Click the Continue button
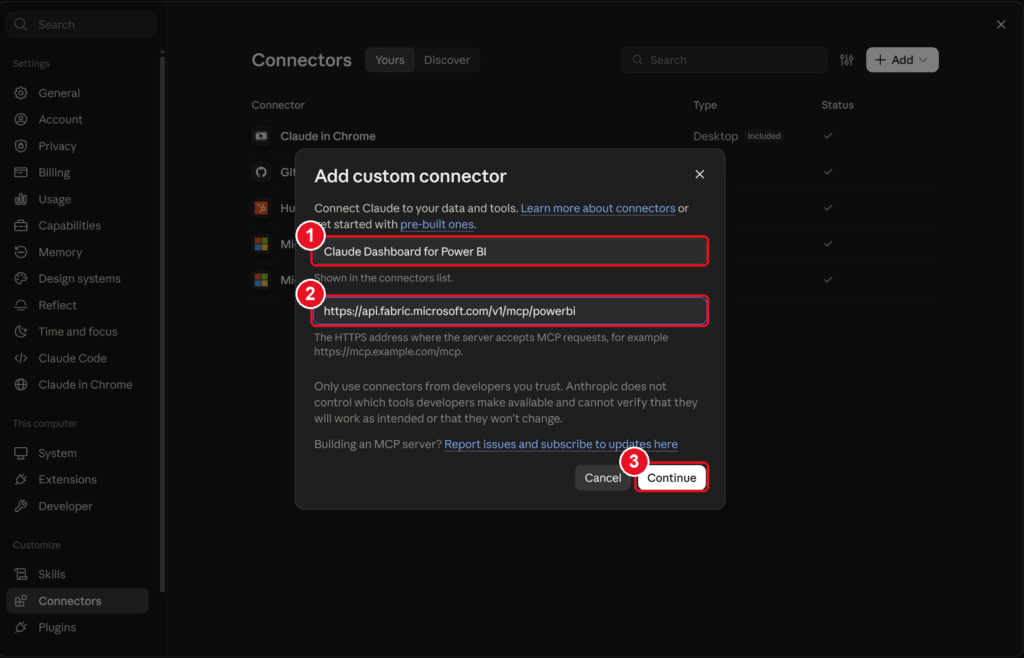Screen dimensions: 1024x658 671,478
